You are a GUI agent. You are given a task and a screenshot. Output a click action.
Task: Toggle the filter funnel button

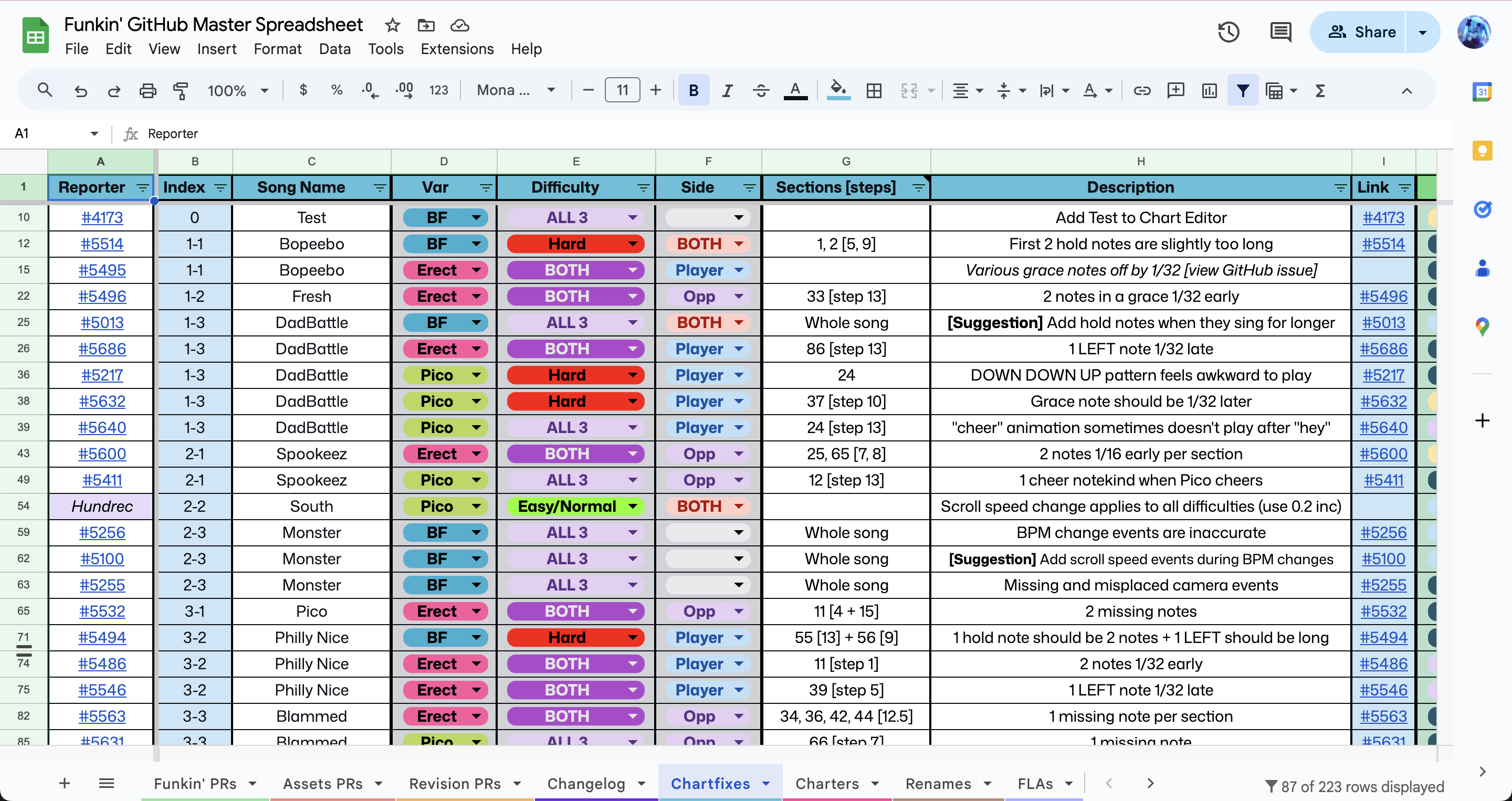tap(1243, 90)
